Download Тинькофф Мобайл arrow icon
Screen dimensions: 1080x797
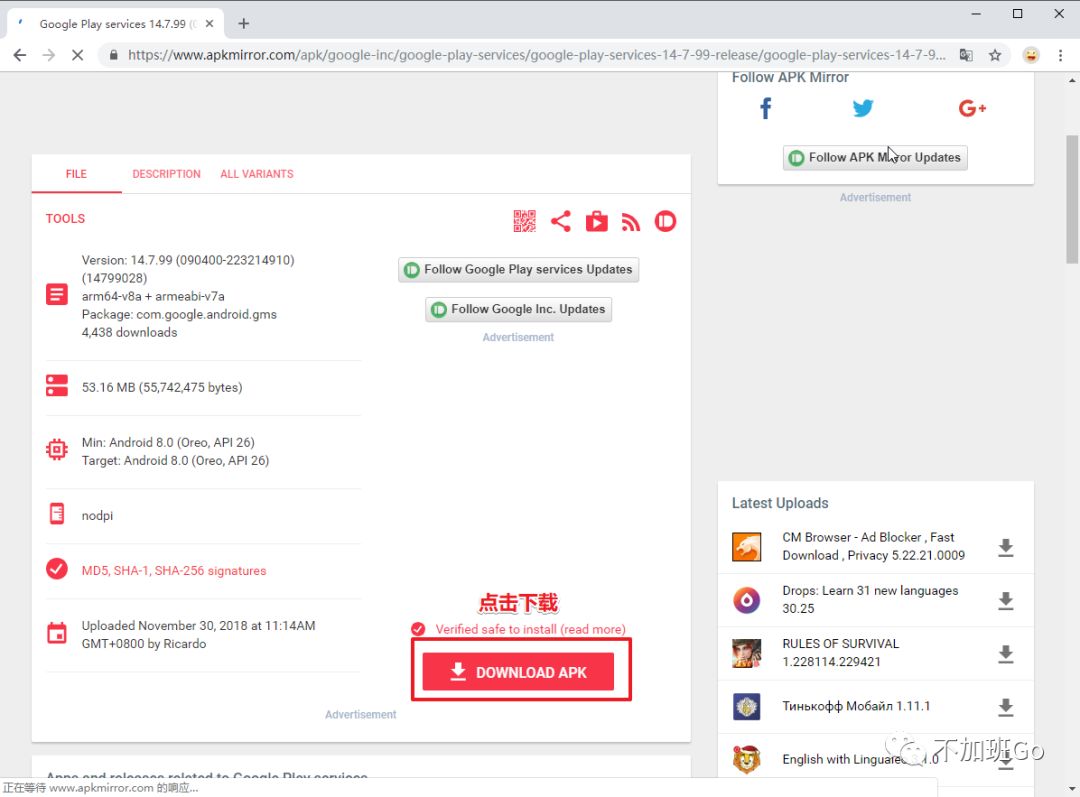tap(1006, 707)
